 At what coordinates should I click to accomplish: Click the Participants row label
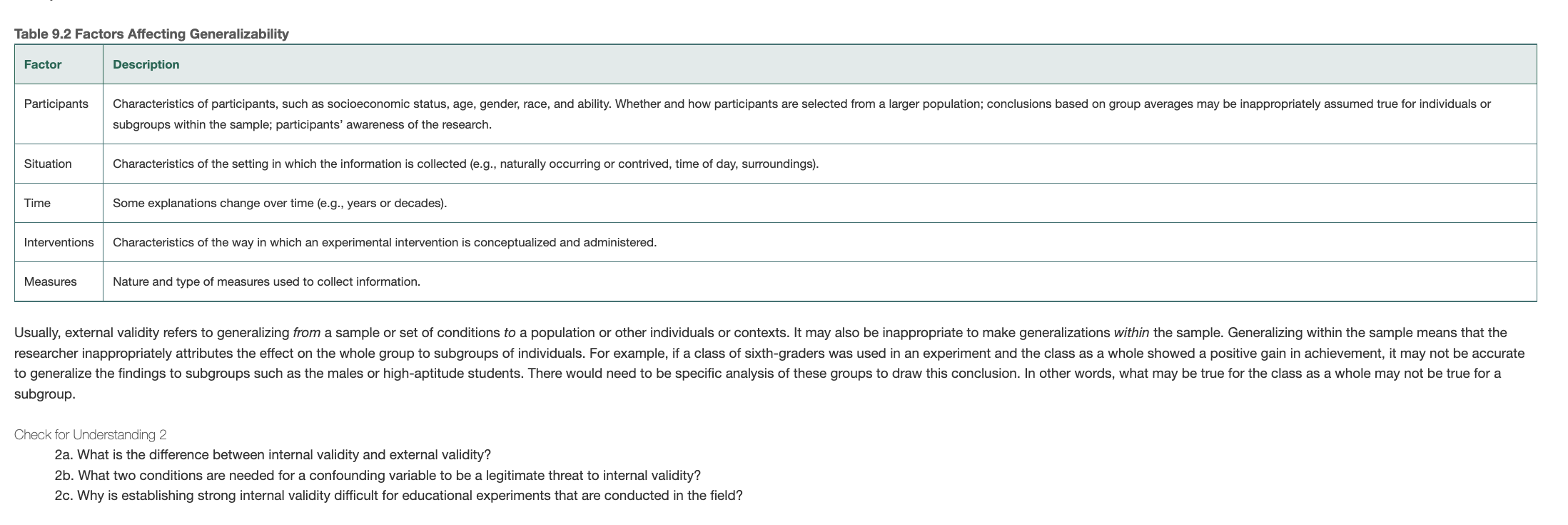click(56, 104)
